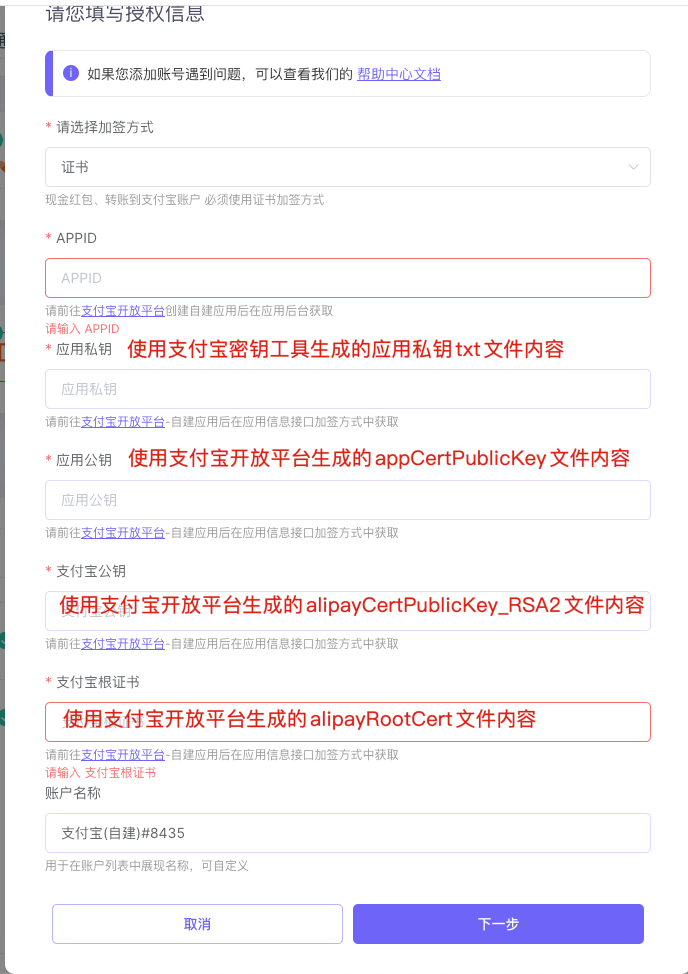The width and height of the screenshot is (688, 974).
Task: Click the blue info icon in the notice
Action: 71,73
